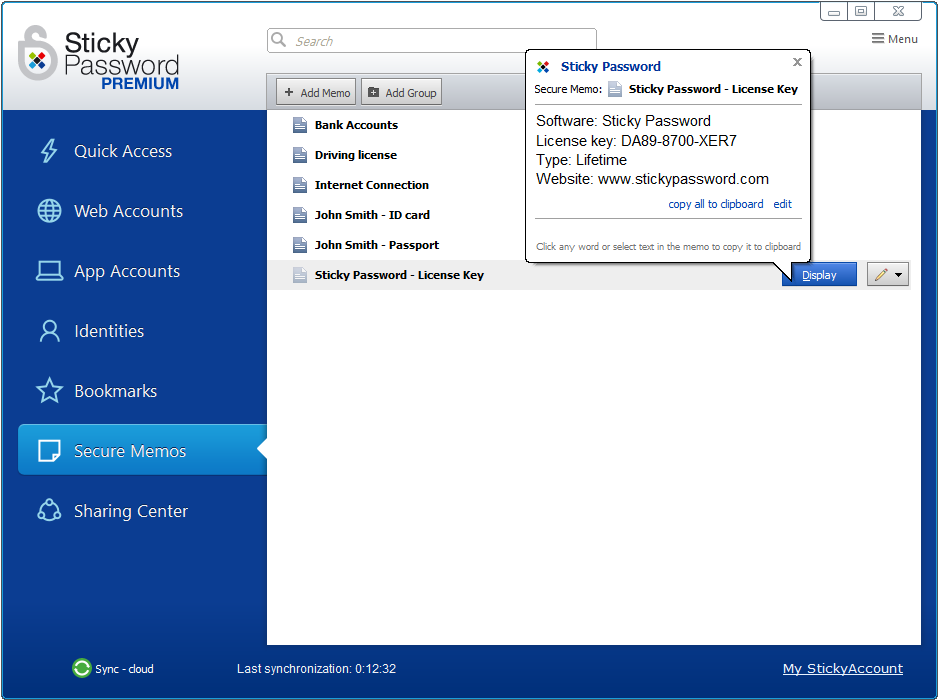Switch to Bookmarks section
Screen dimensions: 938x700
coord(115,391)
